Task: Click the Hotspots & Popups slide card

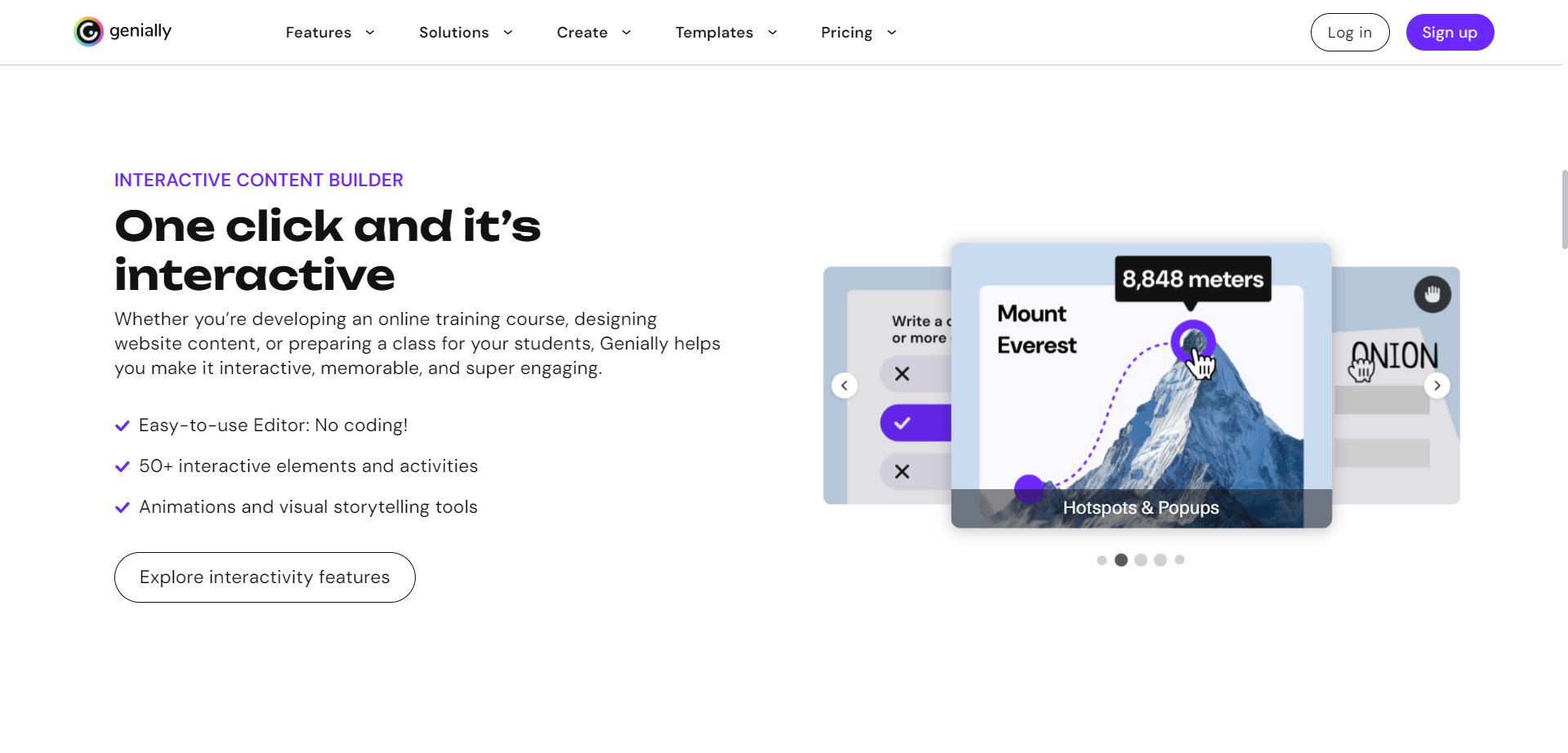Action: (x=1142, y=385)
